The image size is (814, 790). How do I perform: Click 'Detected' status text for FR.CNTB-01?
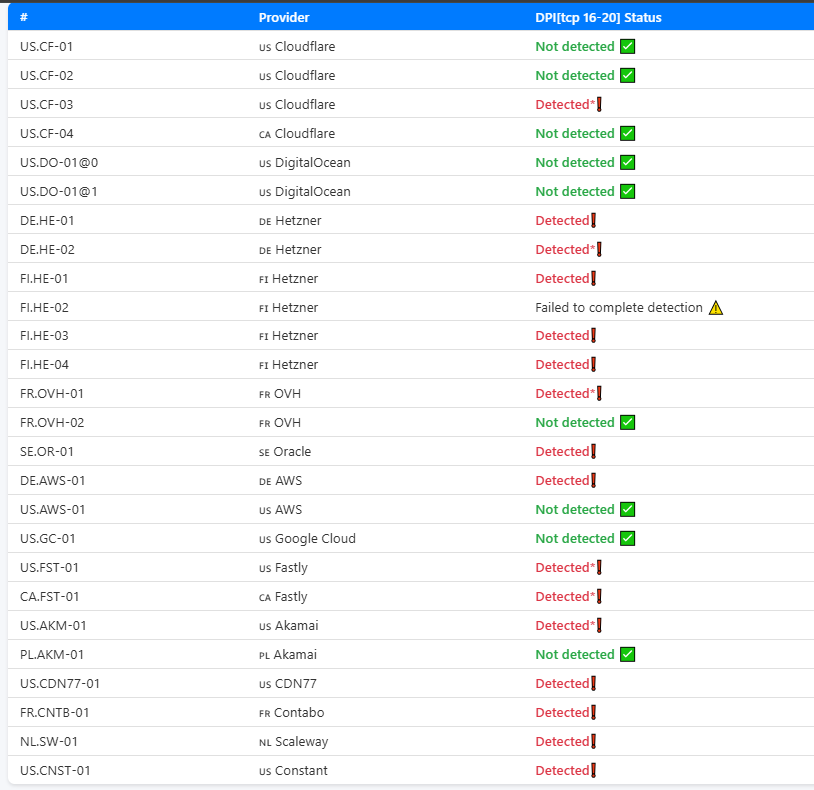pyautogui.click(x=562, y=713)
